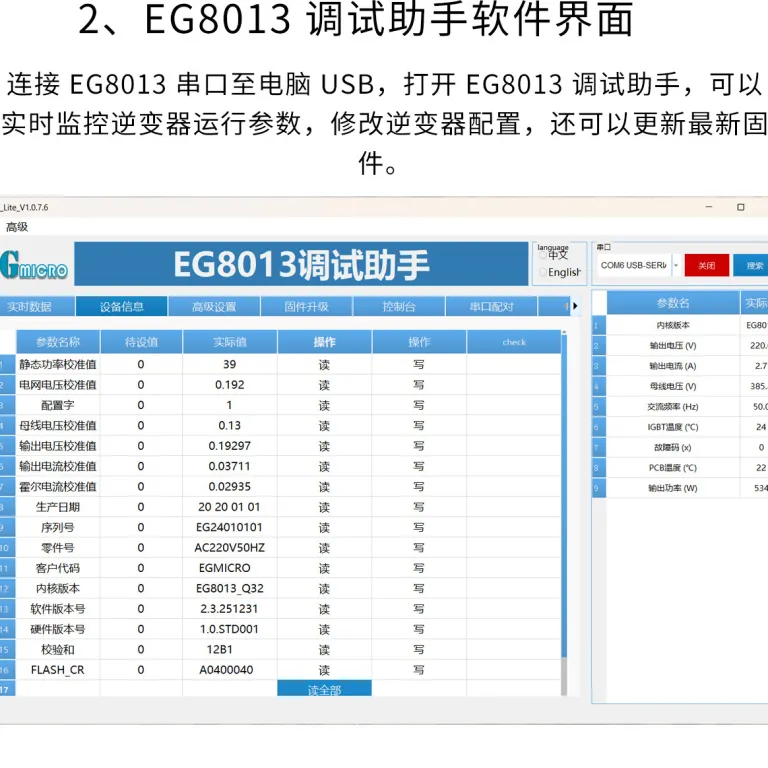768x768 pixels.
Task: Click IGBT温度 (℃) parameter row
Action: pos(672,427)
